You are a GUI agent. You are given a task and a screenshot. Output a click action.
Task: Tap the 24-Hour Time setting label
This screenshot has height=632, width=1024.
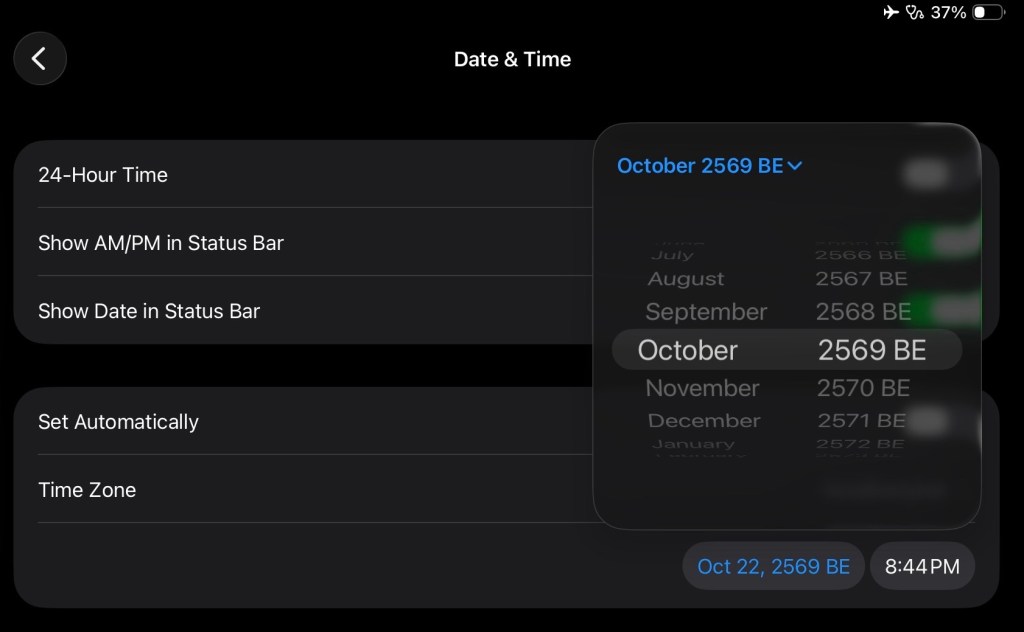[103, 175]
